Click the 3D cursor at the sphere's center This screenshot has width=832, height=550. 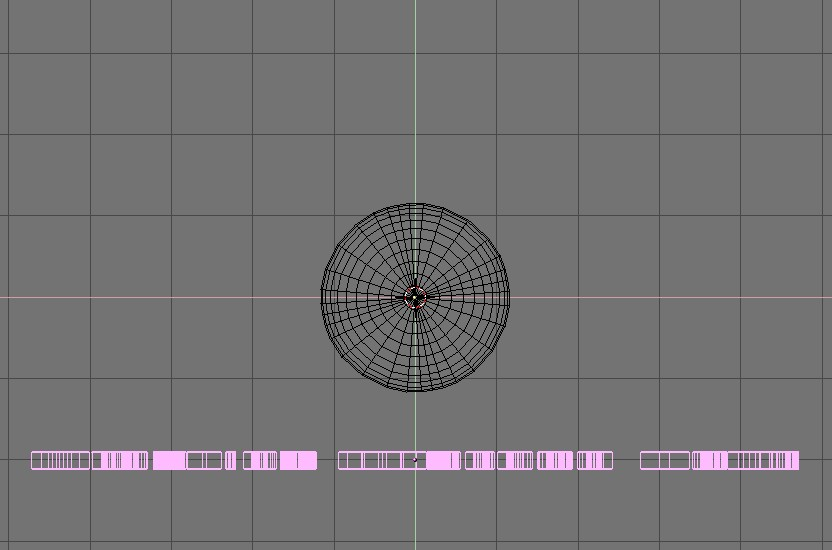click(416, 297)
